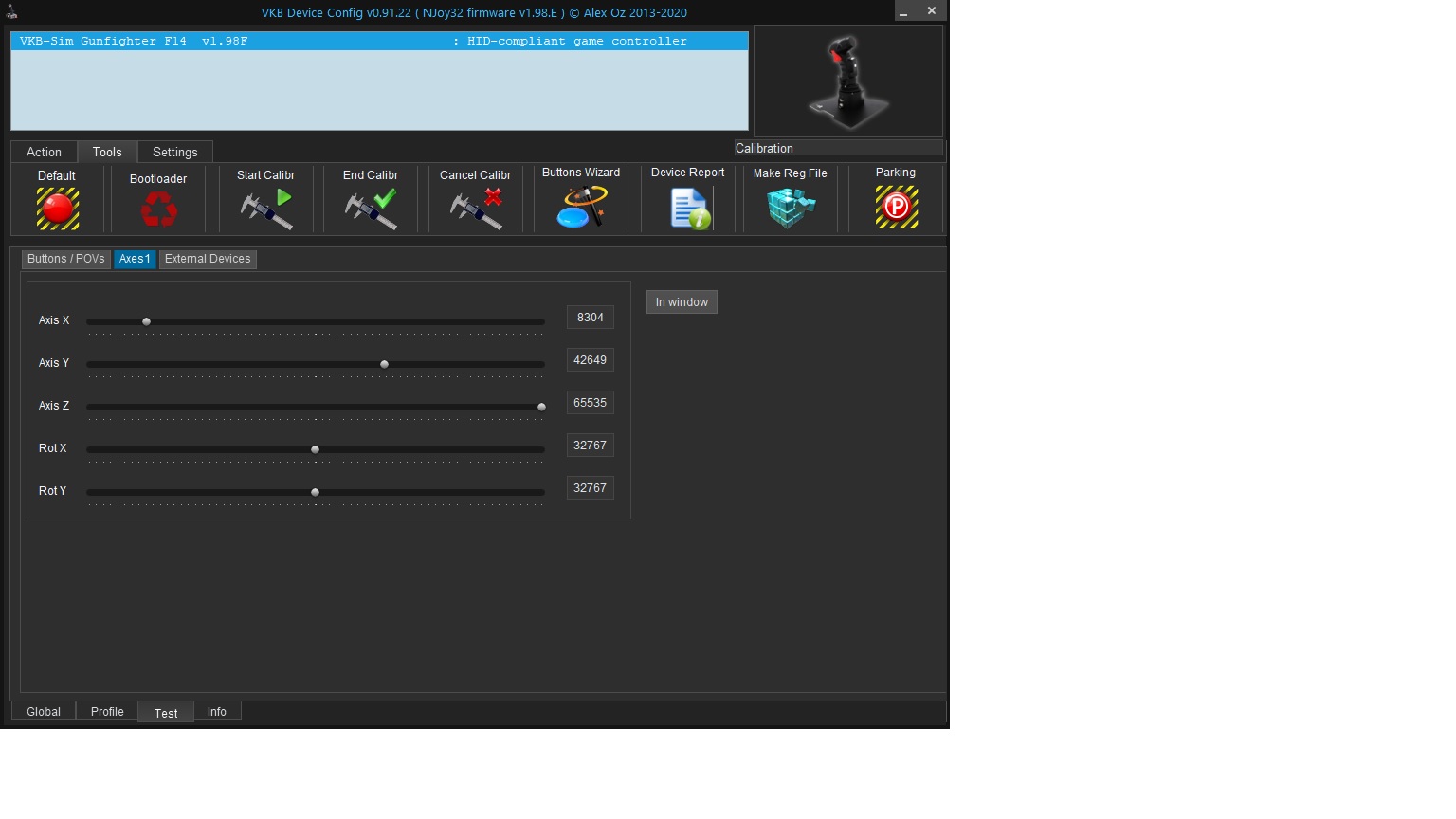1456x819 pixels.
Task: Click the Rot Y value 32767 field
Action: click(x=591, y=488)
